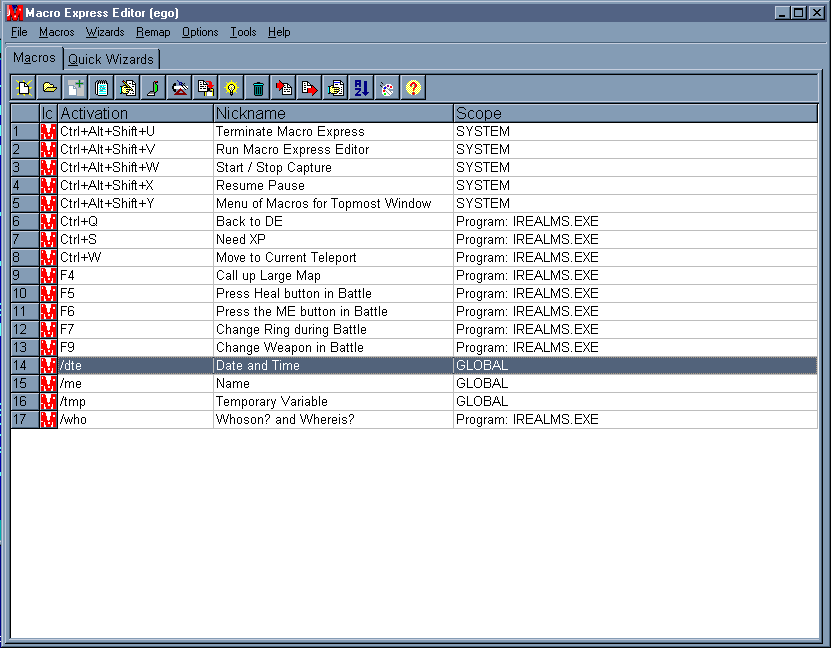Sort by the Scope column header
The height and width of the screenshot is (648, 831).
(x=635, y=113)
